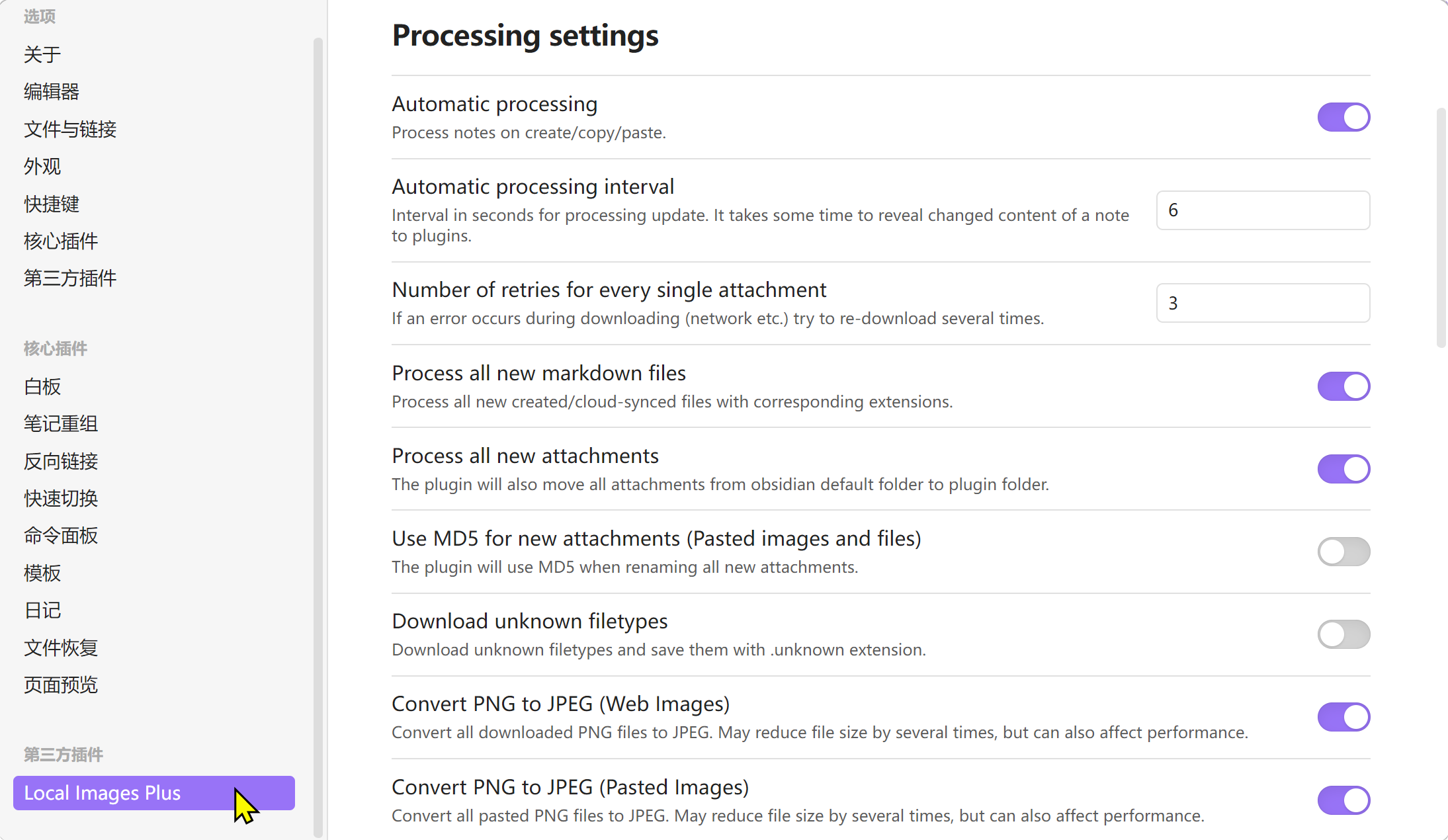This screenshot has width=1448, height=840.
Task: Click the number of retries input field
Action: tap(1262, 303)
